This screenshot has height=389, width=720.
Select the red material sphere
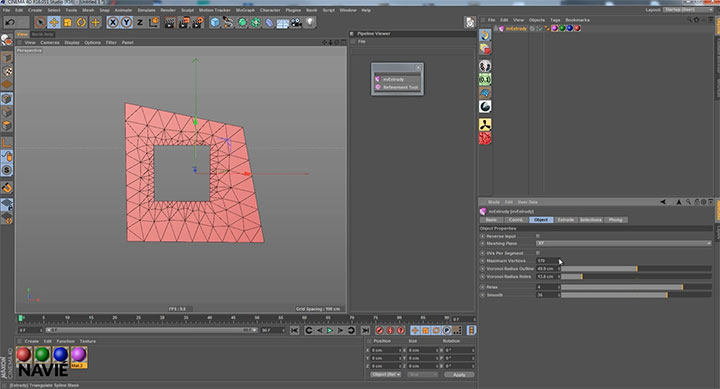tap(23, 355)
